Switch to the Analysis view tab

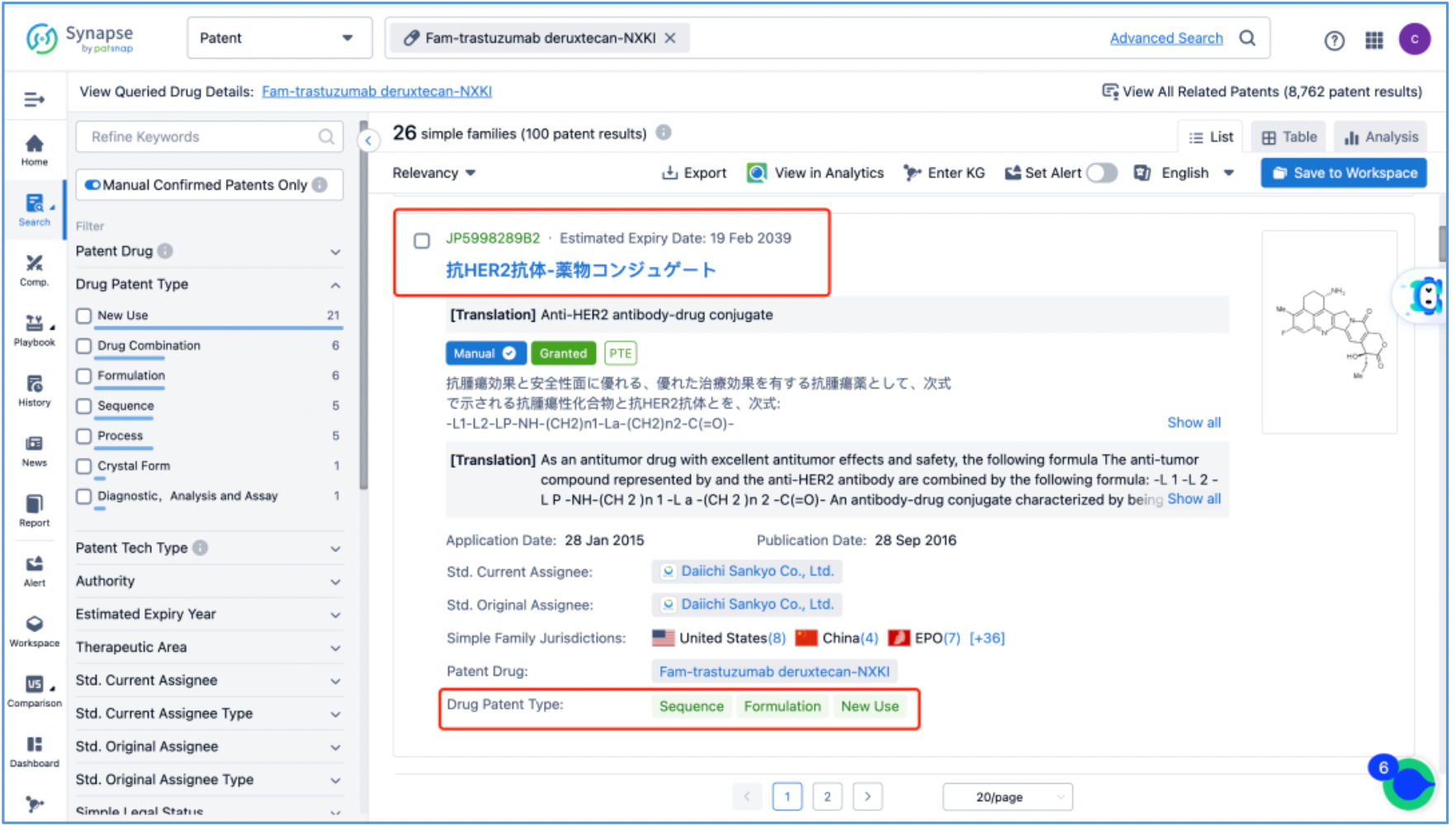1382,137
